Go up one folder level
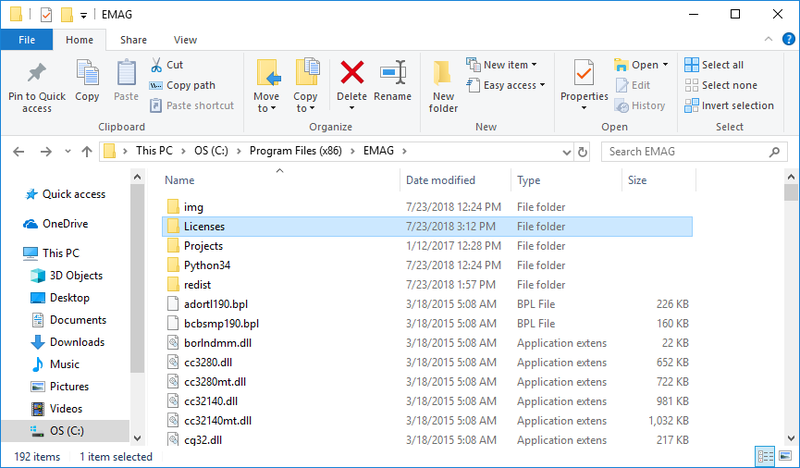The image size is (800, 468). coord(87,152)
